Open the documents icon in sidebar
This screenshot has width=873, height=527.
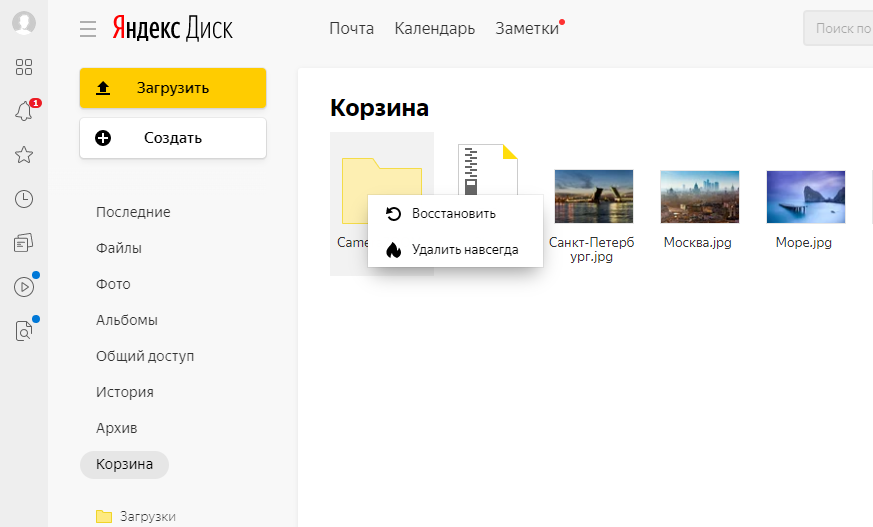click(24, 243)
